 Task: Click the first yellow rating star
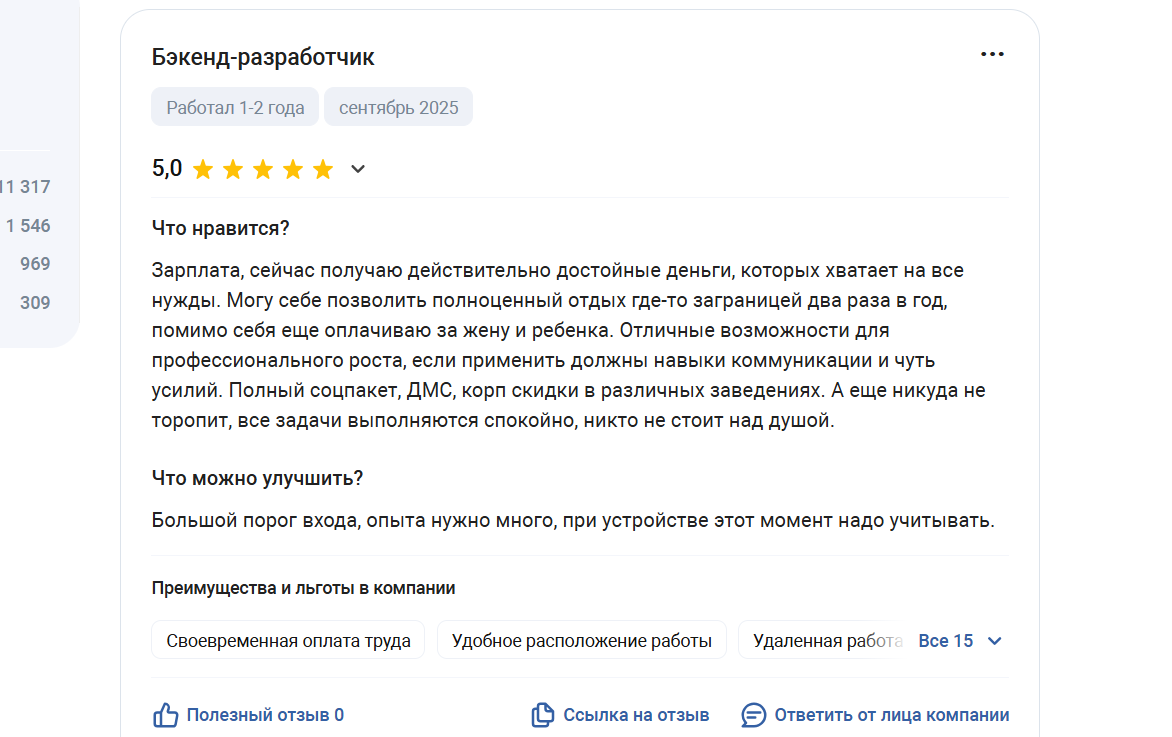coord(203,170)
